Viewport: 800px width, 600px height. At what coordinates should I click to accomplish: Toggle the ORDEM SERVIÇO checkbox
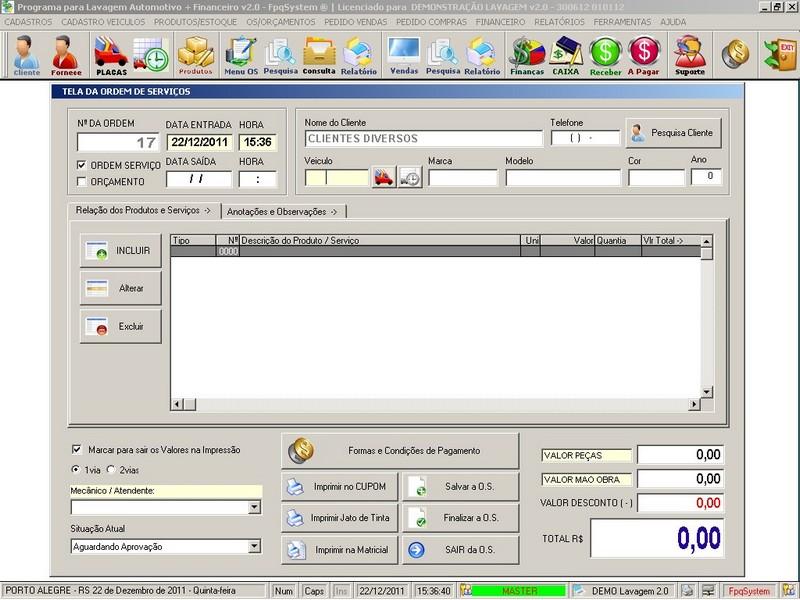(x=81, y=165)
